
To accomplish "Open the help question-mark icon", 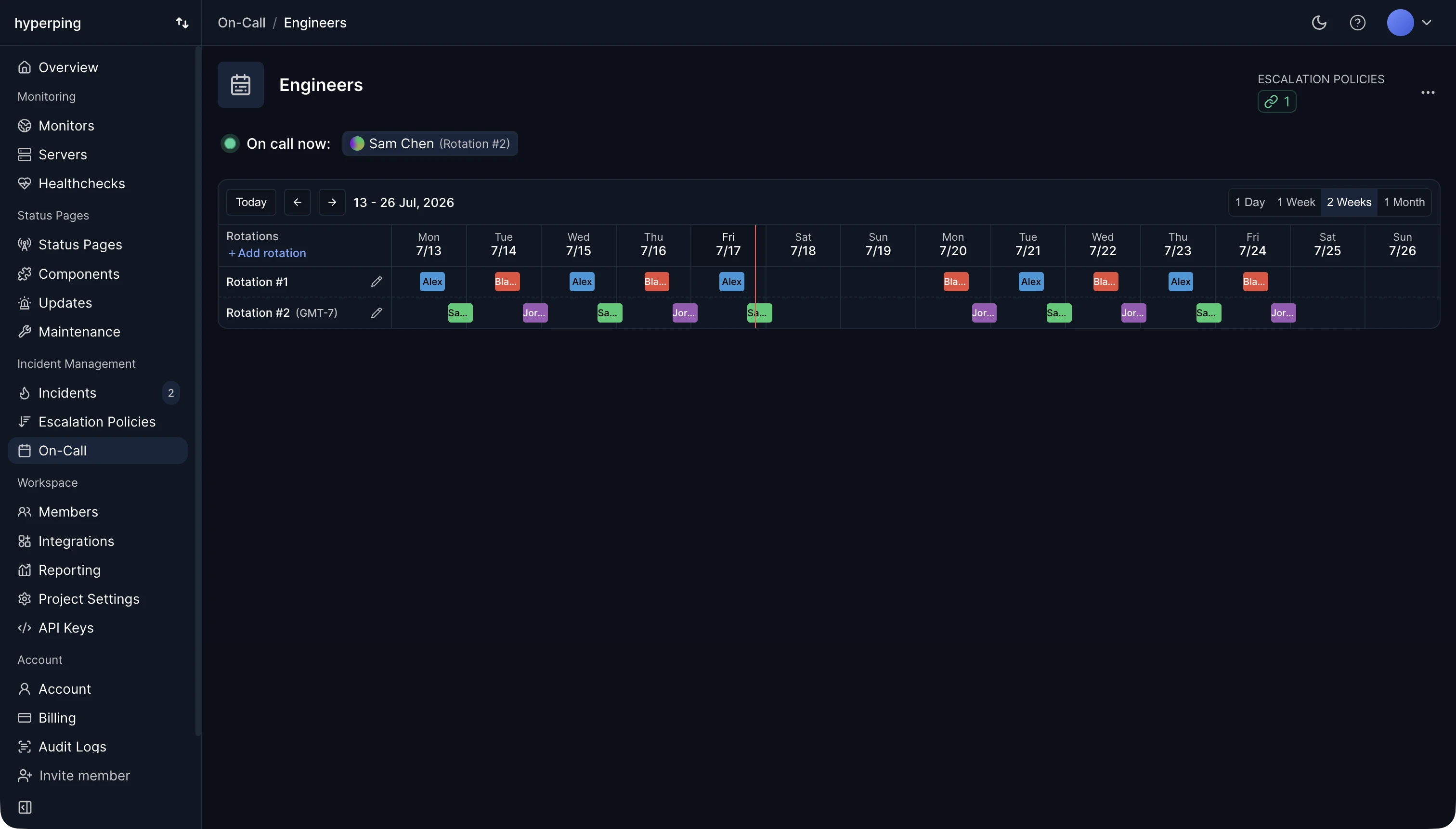I will click(1357, 23).
